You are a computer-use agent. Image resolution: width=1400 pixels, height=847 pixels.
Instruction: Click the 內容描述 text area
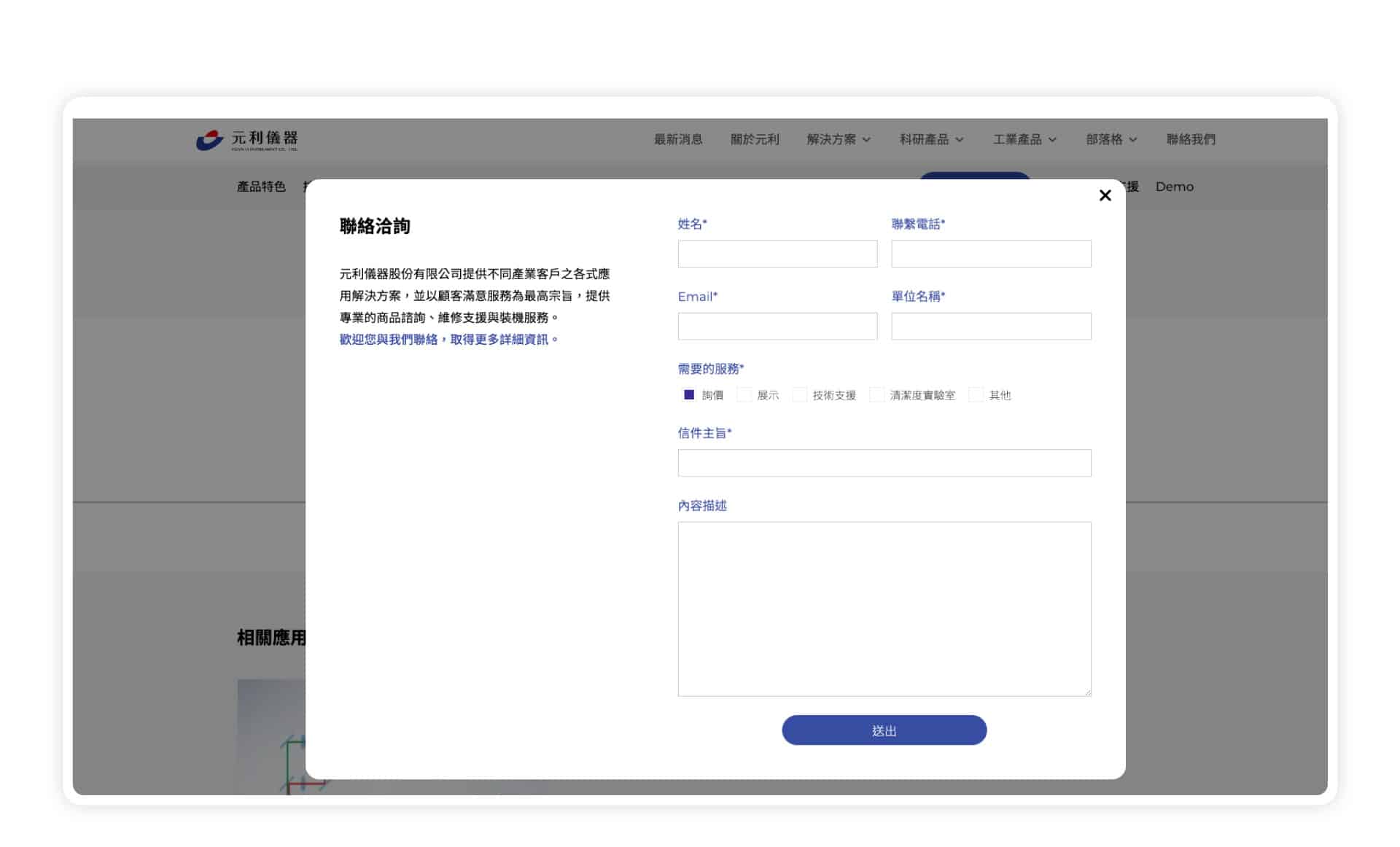(x=884, y=609)
